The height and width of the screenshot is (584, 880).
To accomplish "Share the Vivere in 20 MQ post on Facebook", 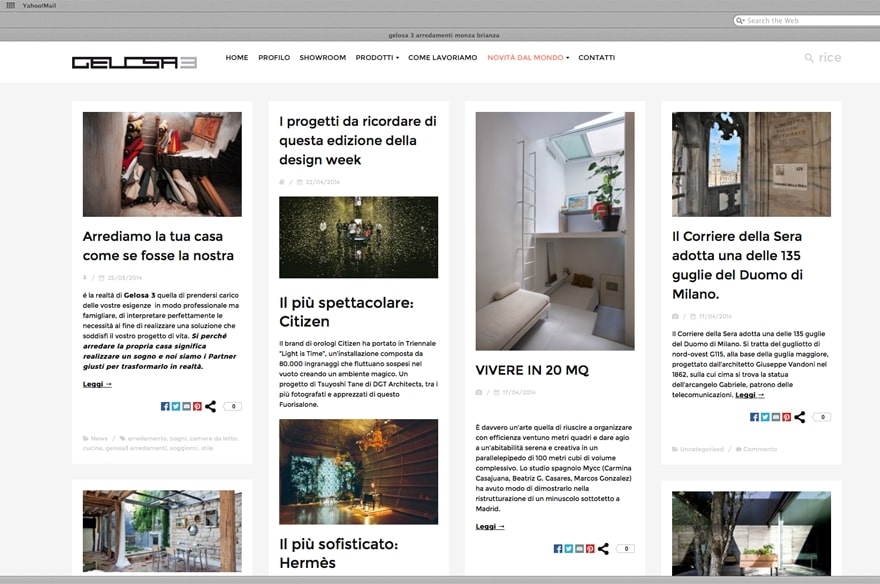I will 557,548.
